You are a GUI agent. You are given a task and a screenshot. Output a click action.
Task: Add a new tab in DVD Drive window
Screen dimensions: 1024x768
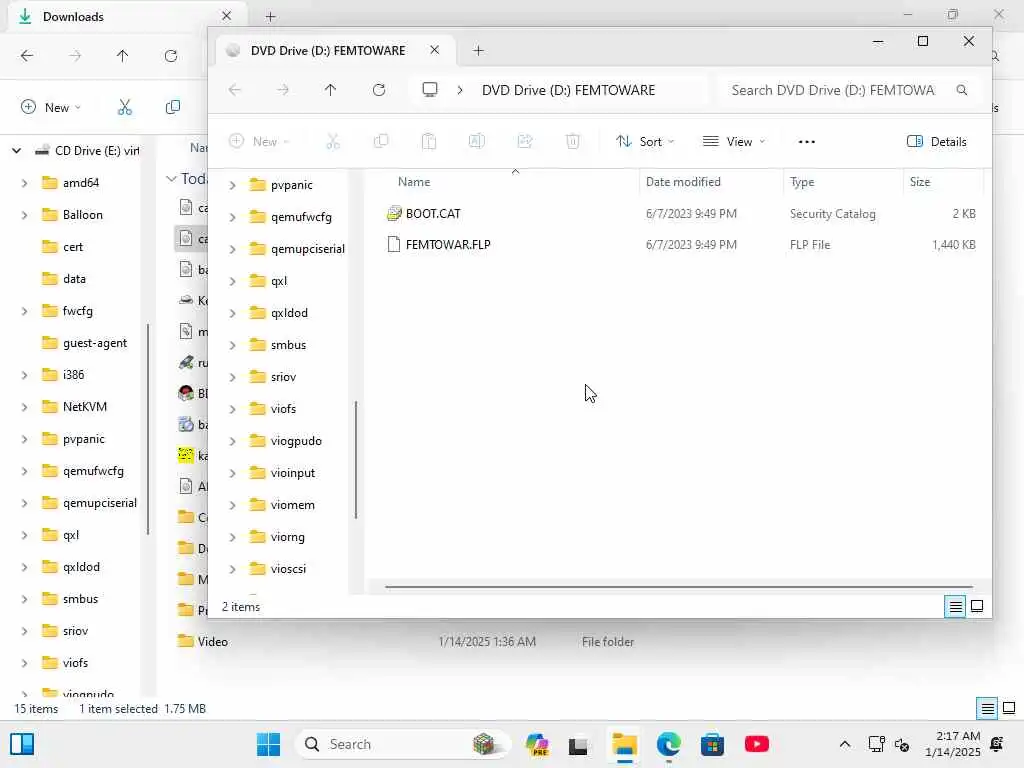[479, 51]
